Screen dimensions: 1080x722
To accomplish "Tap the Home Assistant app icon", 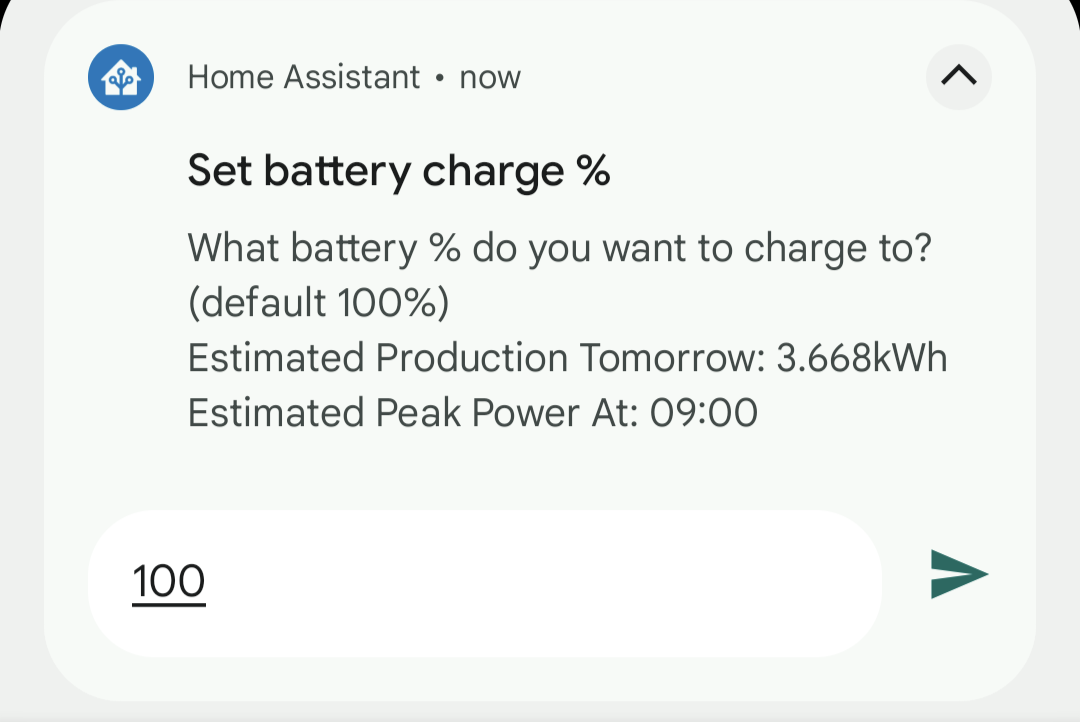I will [121, 77].
